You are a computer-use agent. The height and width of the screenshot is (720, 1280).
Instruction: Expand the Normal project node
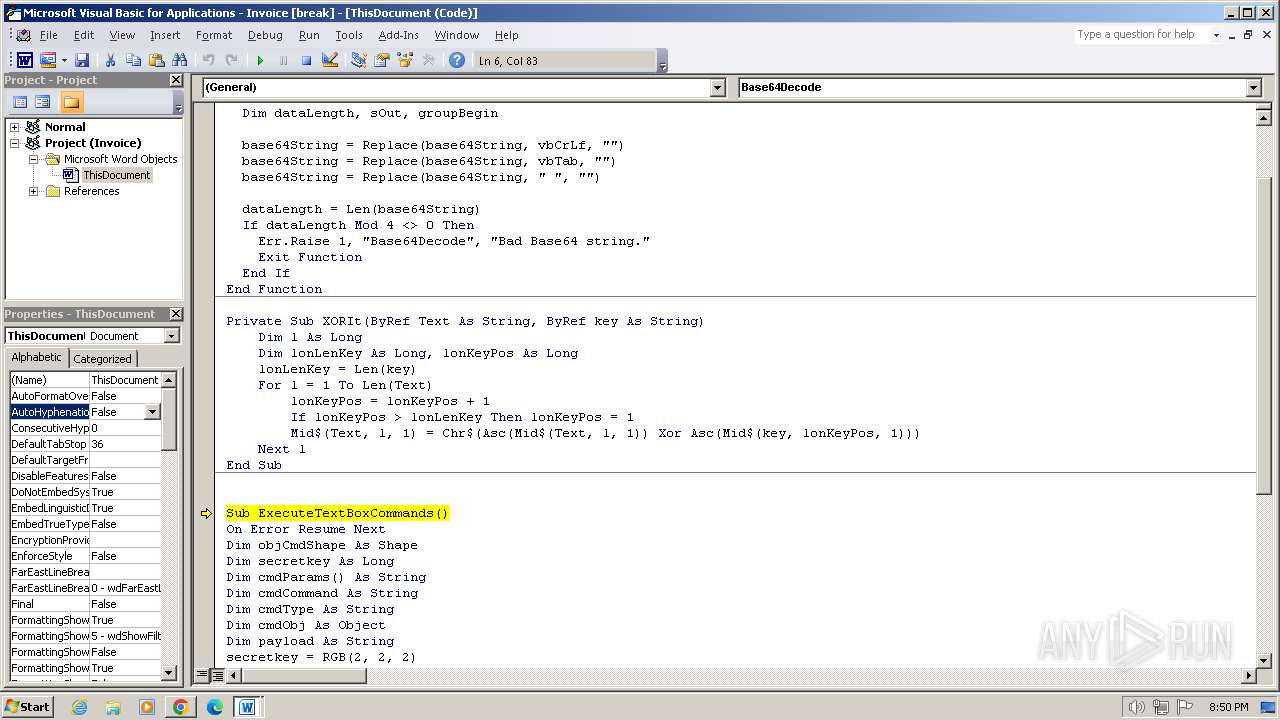[x=15, y=127]
